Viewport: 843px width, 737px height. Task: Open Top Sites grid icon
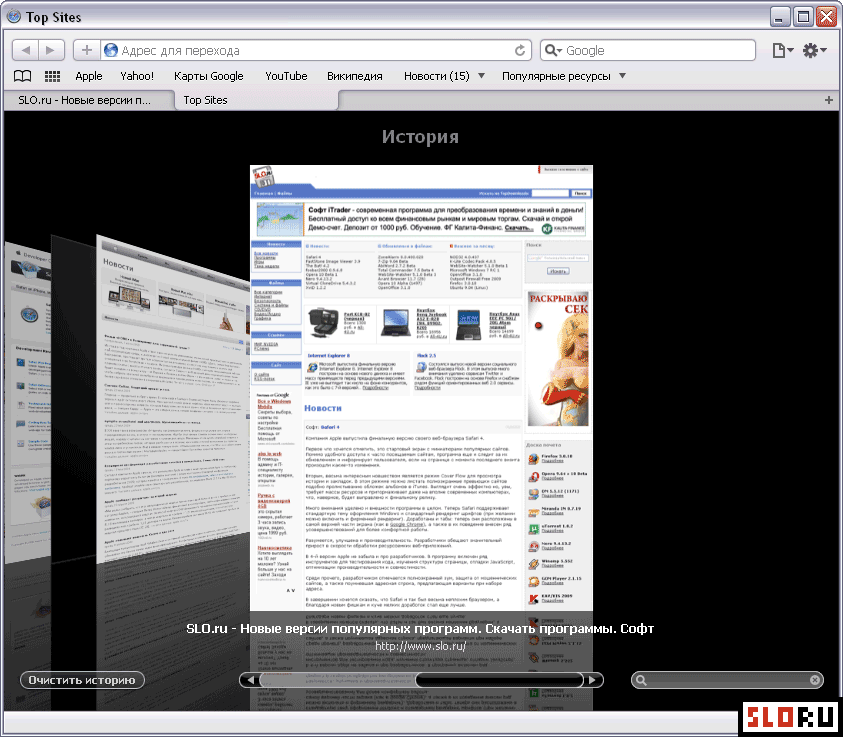pos(52,76)
